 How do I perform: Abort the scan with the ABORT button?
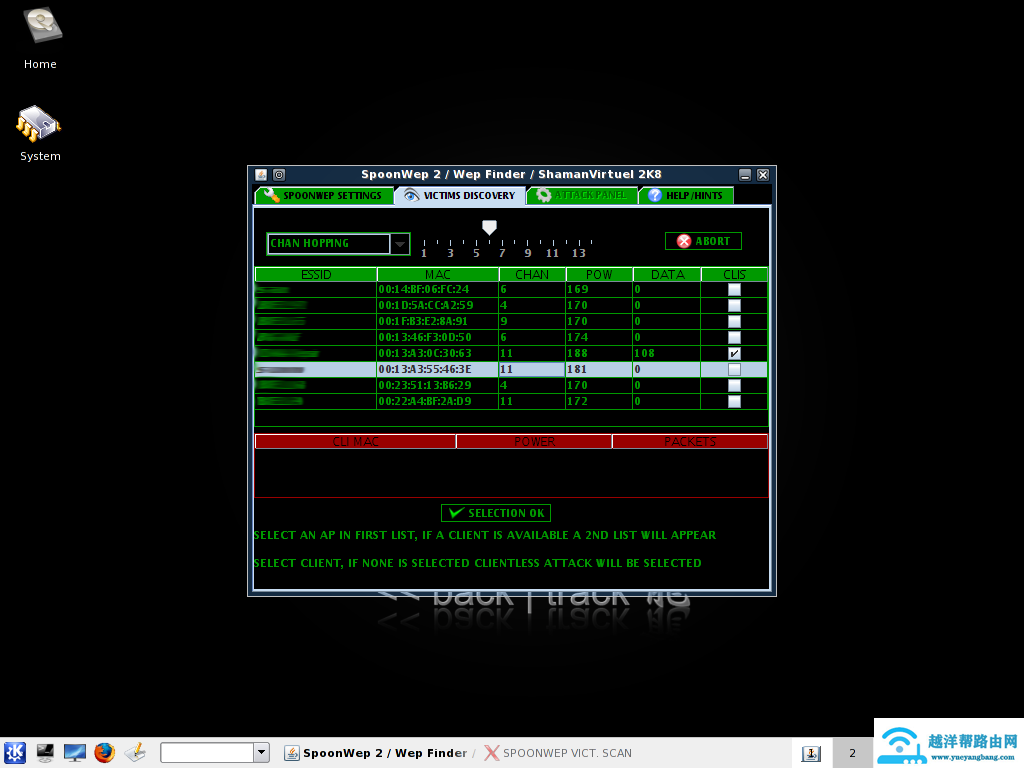[x=703, y=241]
